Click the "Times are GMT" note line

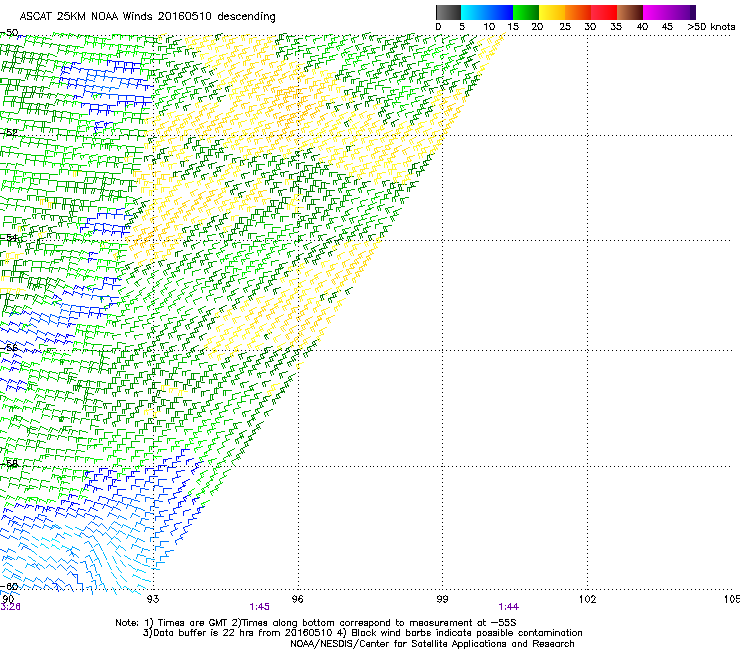(316, 623)
